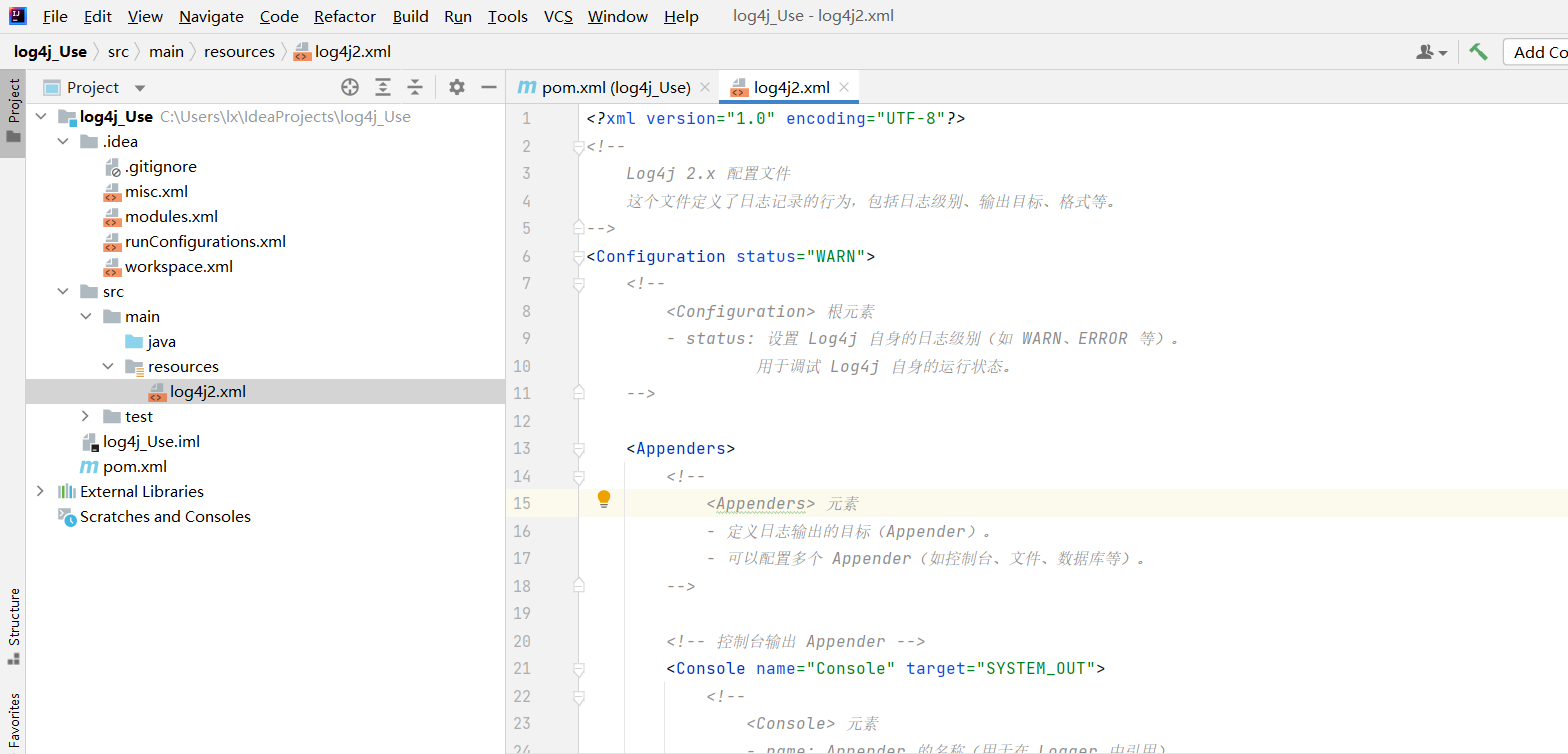Click the Configuration tag name on line 6
Screen dimensions: 1568x754
click(x=661, y=256)
